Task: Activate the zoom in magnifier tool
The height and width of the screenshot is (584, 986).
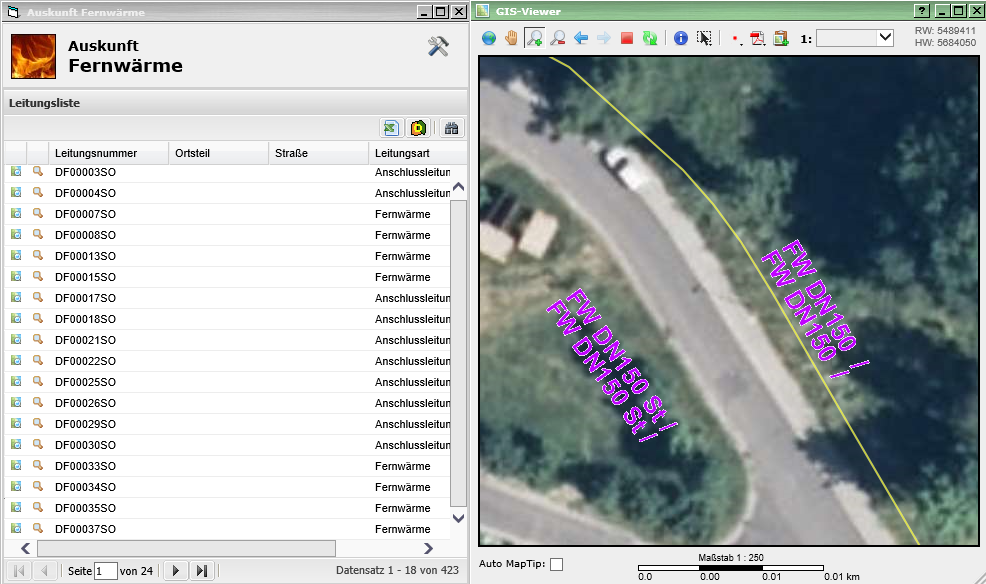Action: point(535,38)
